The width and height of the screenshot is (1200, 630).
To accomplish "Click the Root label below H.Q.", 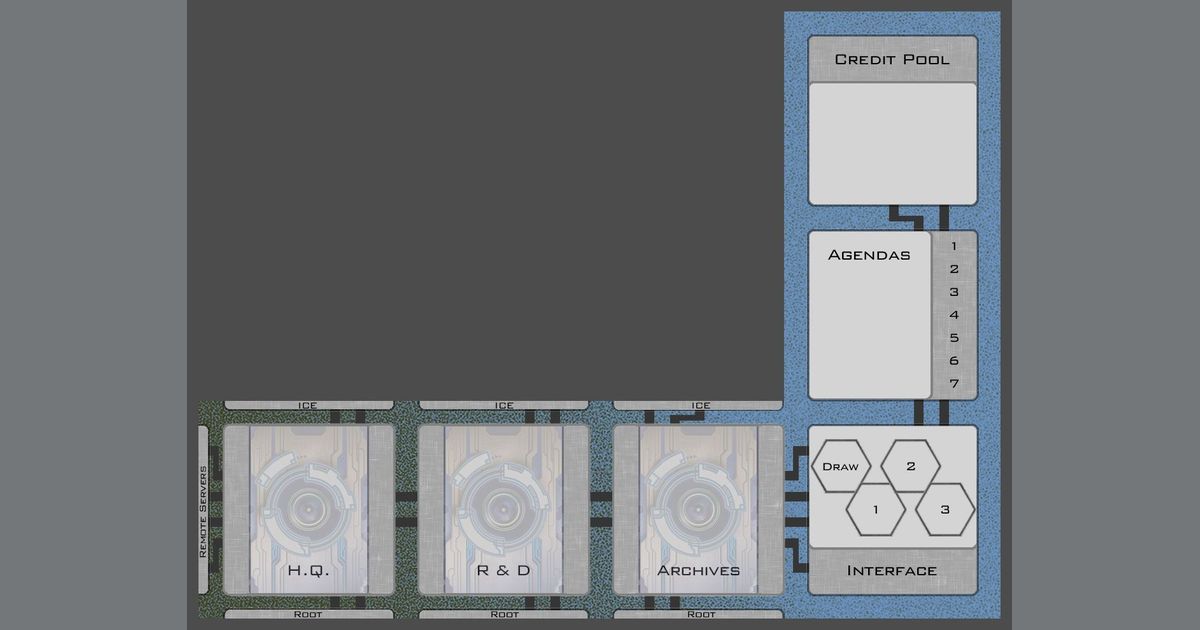I will (308, 614).
